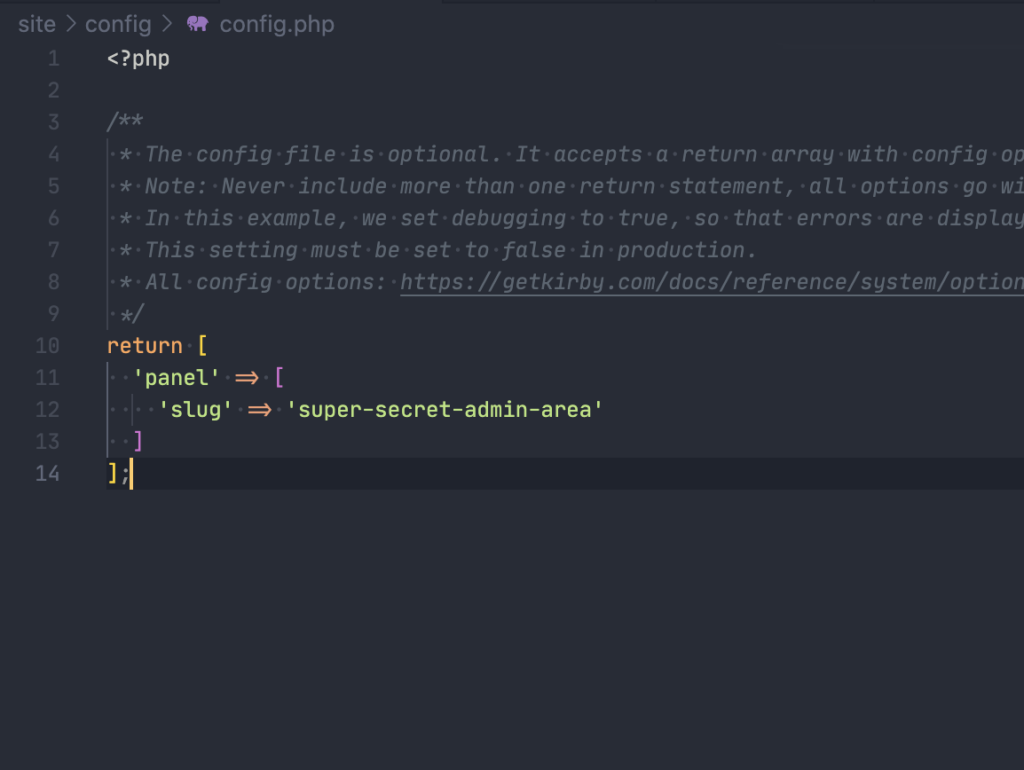
Task: Click the 'slug' string key
Action: tap(196, 410)
